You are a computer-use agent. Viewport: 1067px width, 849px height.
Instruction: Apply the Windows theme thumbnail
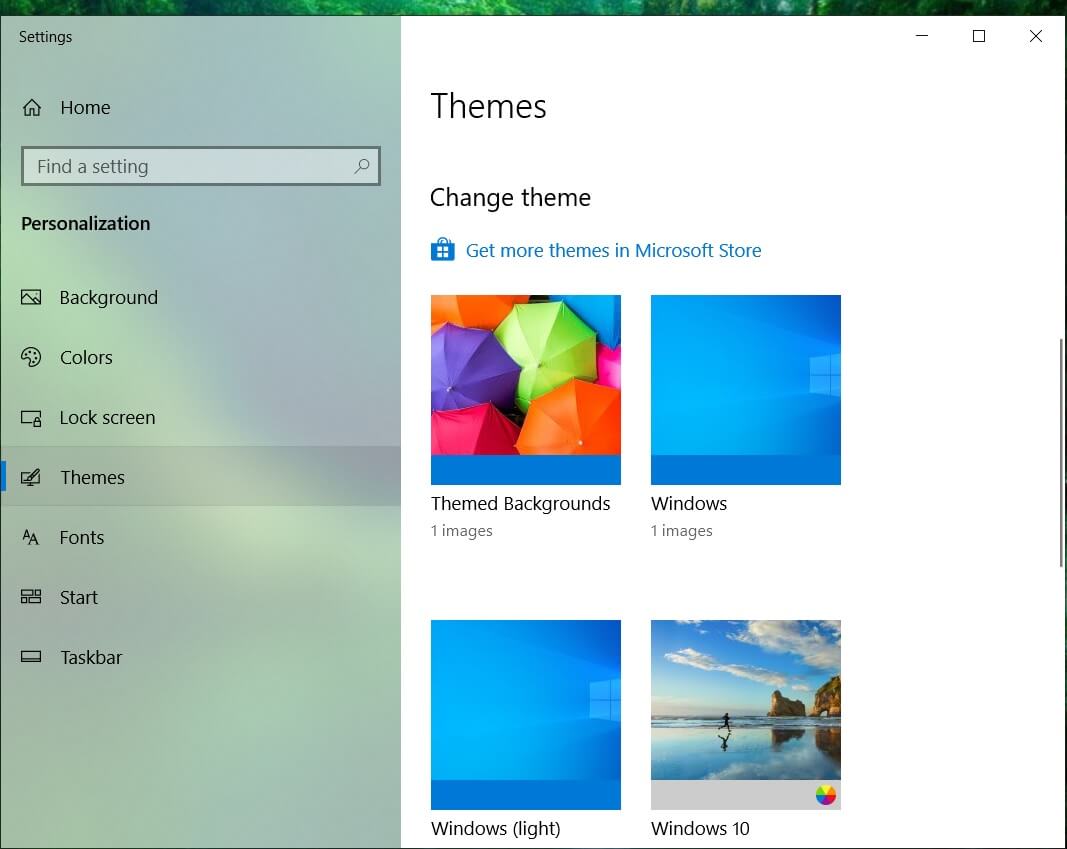click(745, 390)
